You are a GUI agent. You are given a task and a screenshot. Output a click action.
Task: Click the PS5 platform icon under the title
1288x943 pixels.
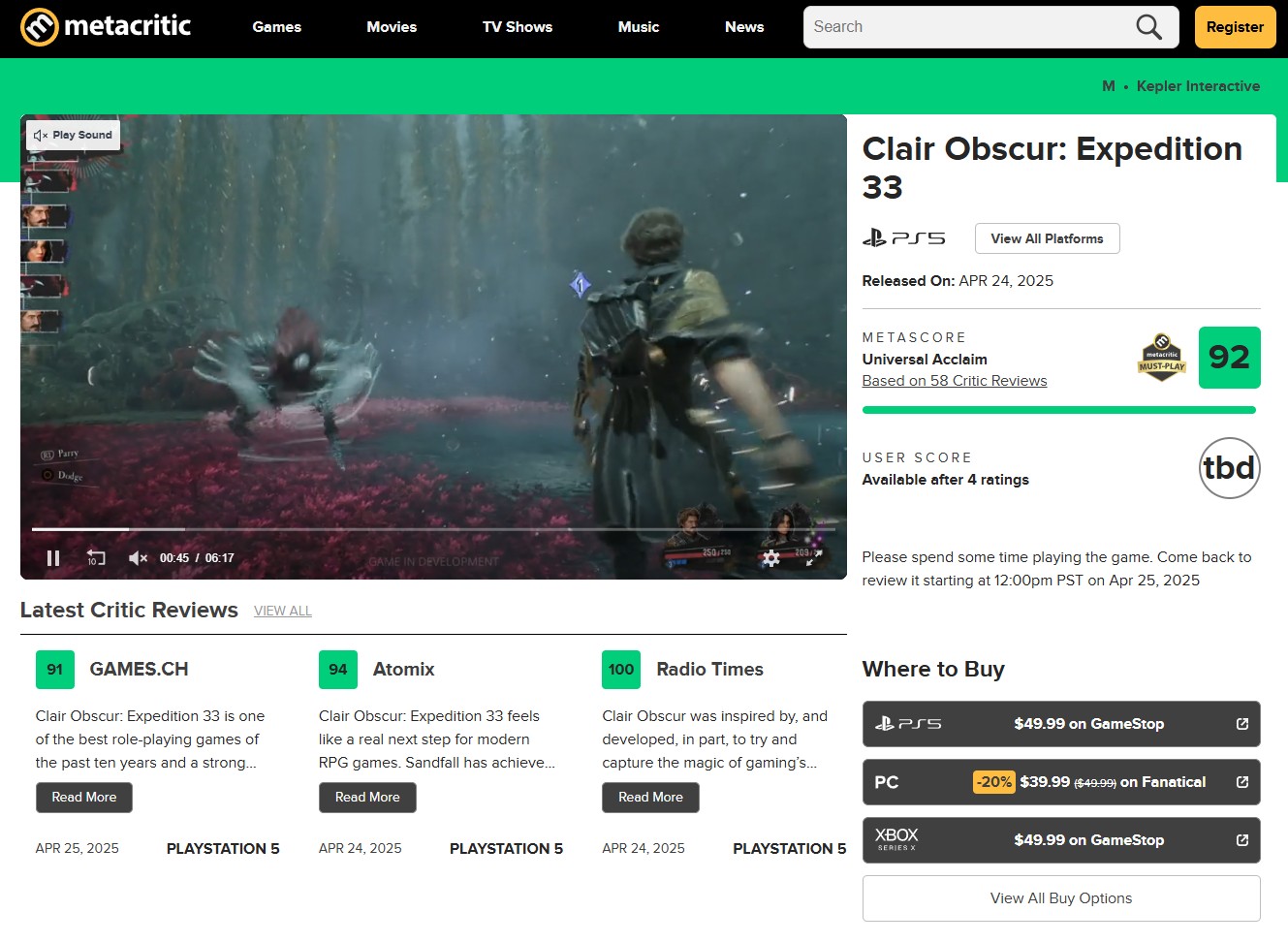(x=904, y=236)
